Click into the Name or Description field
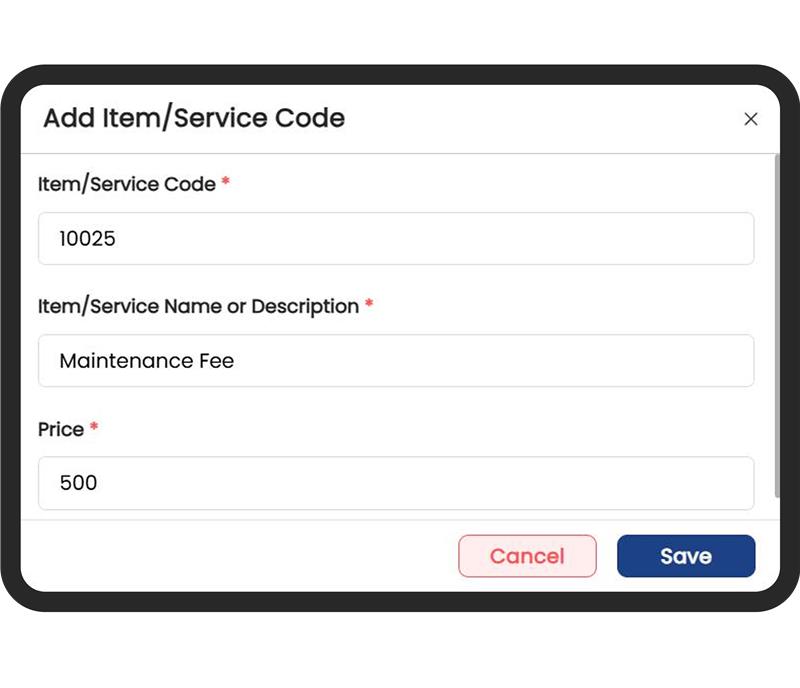800x688 pixels. [x=396, y=361]
